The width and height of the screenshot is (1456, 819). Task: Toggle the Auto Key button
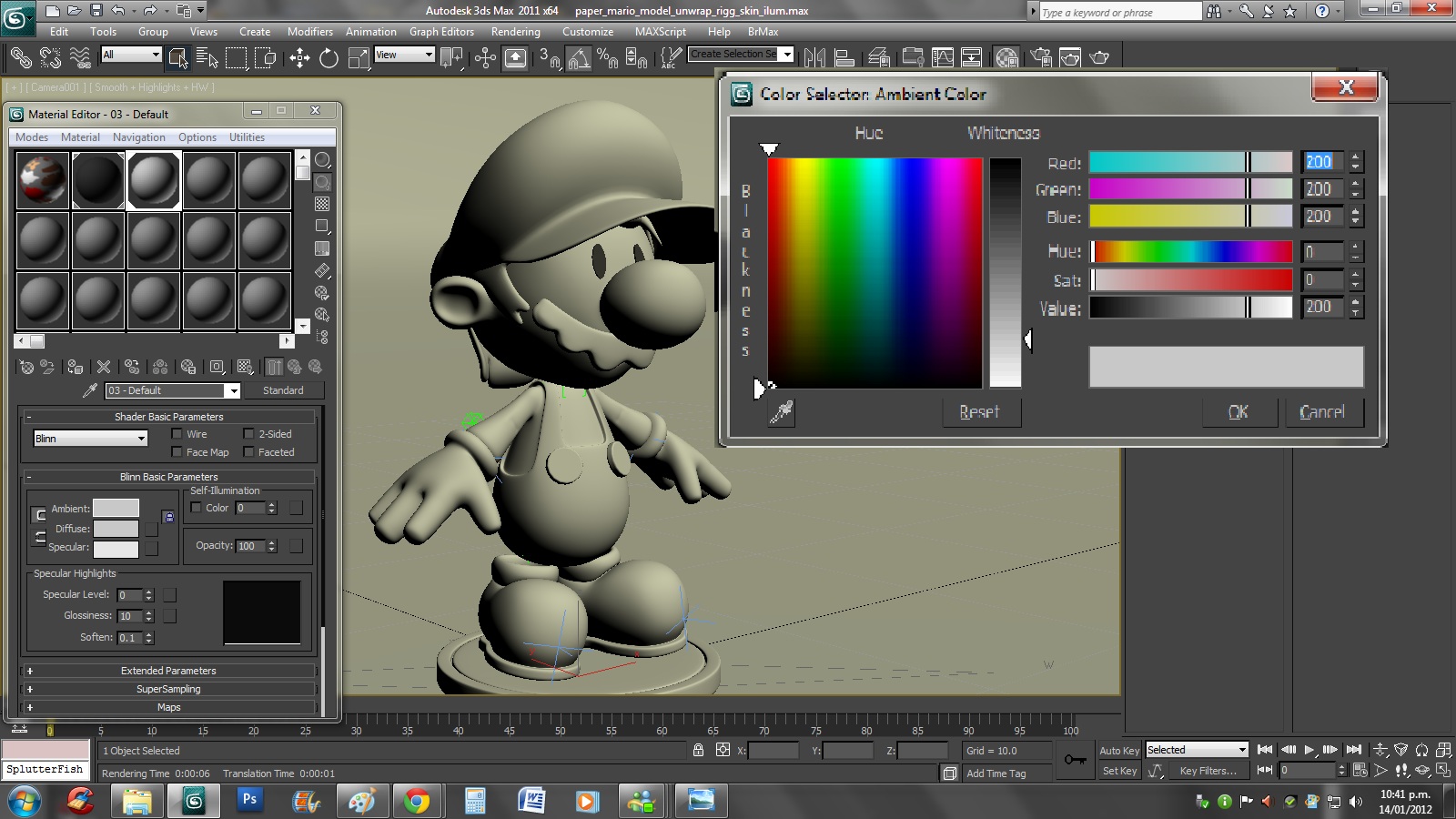[x=1119, y=751]
